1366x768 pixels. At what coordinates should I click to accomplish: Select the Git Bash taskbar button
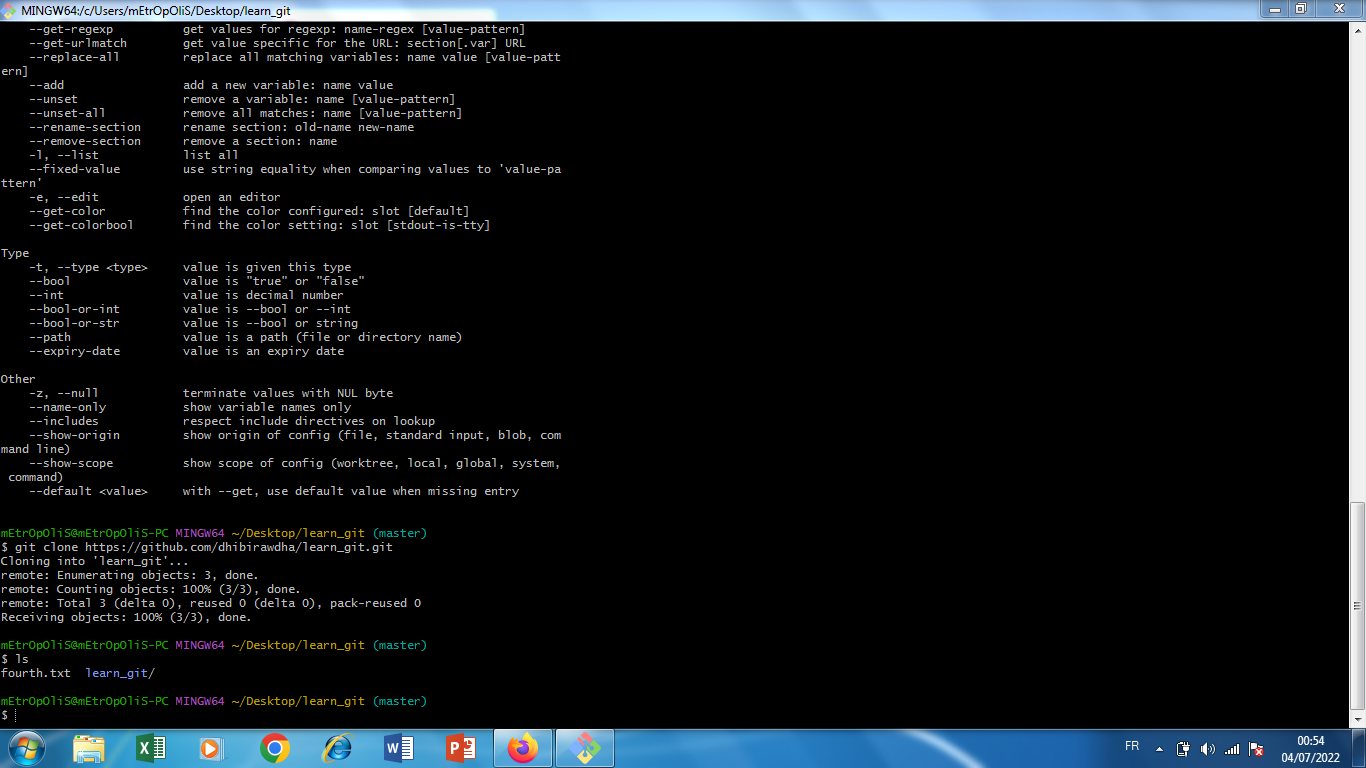[x=585, y=748]
